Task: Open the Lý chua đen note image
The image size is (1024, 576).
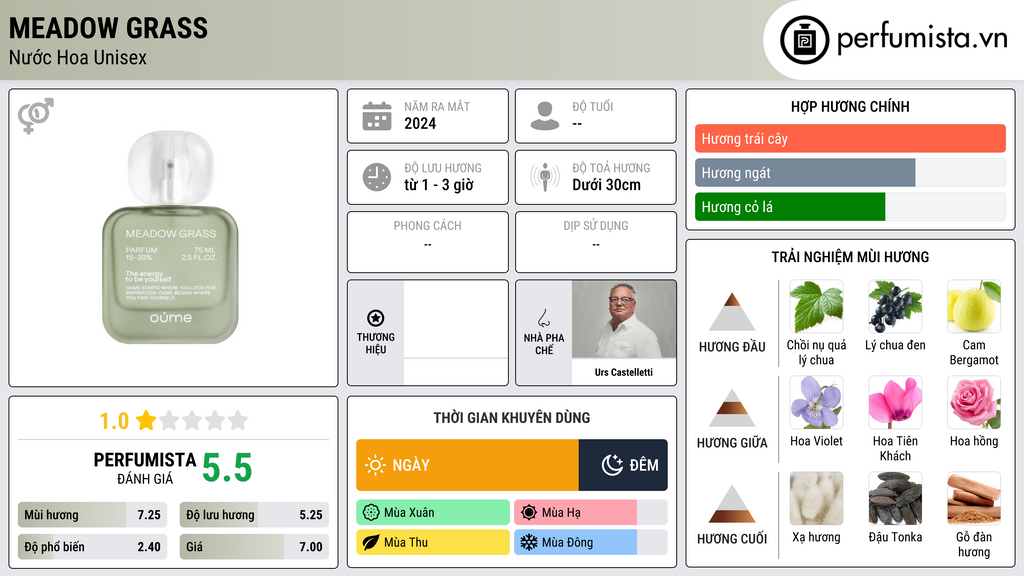Action: coord(895,307)
